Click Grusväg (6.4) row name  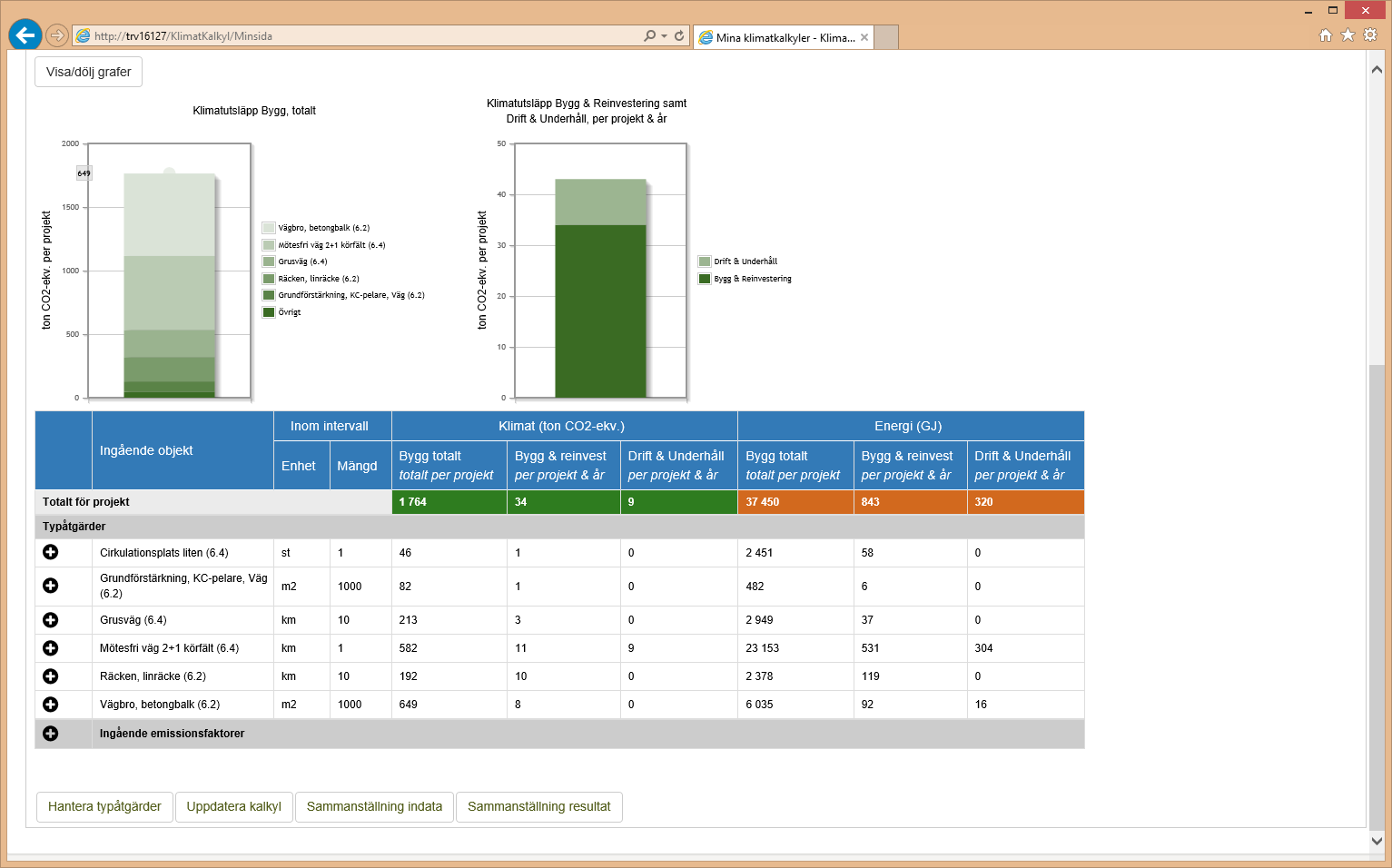[133, 620]
